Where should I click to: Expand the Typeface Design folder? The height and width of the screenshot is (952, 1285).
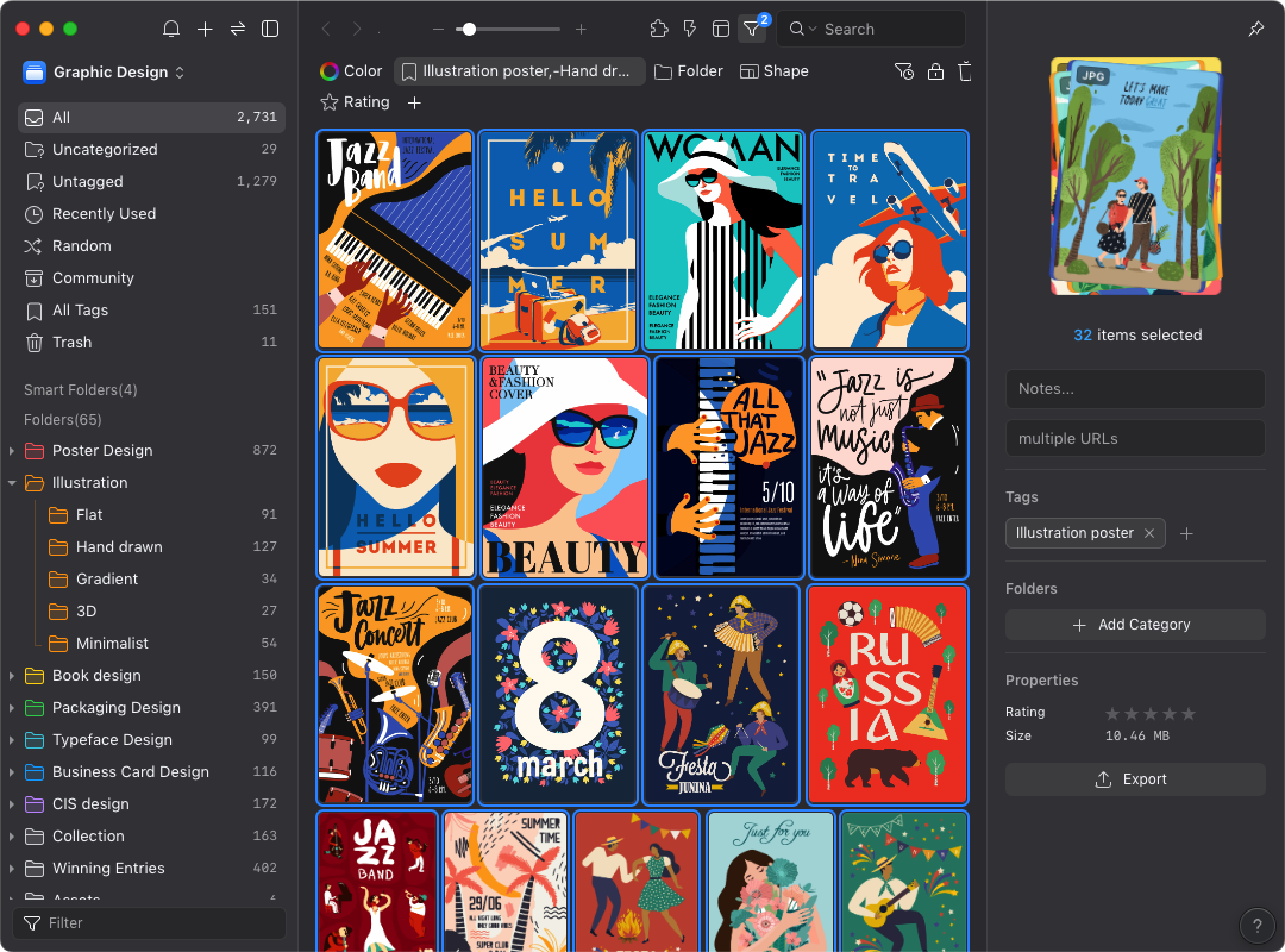pyautogui.click(x=11, y=740)
